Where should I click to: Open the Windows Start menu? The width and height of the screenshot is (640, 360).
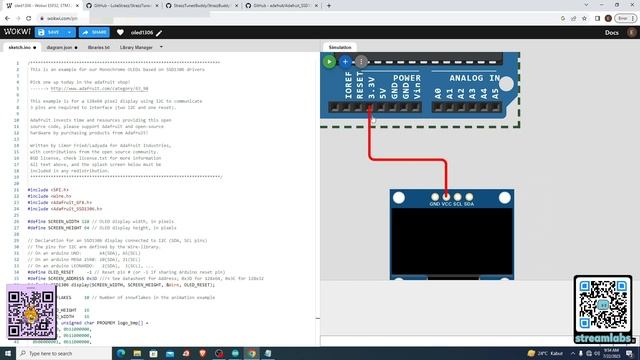tap(8, 353)
